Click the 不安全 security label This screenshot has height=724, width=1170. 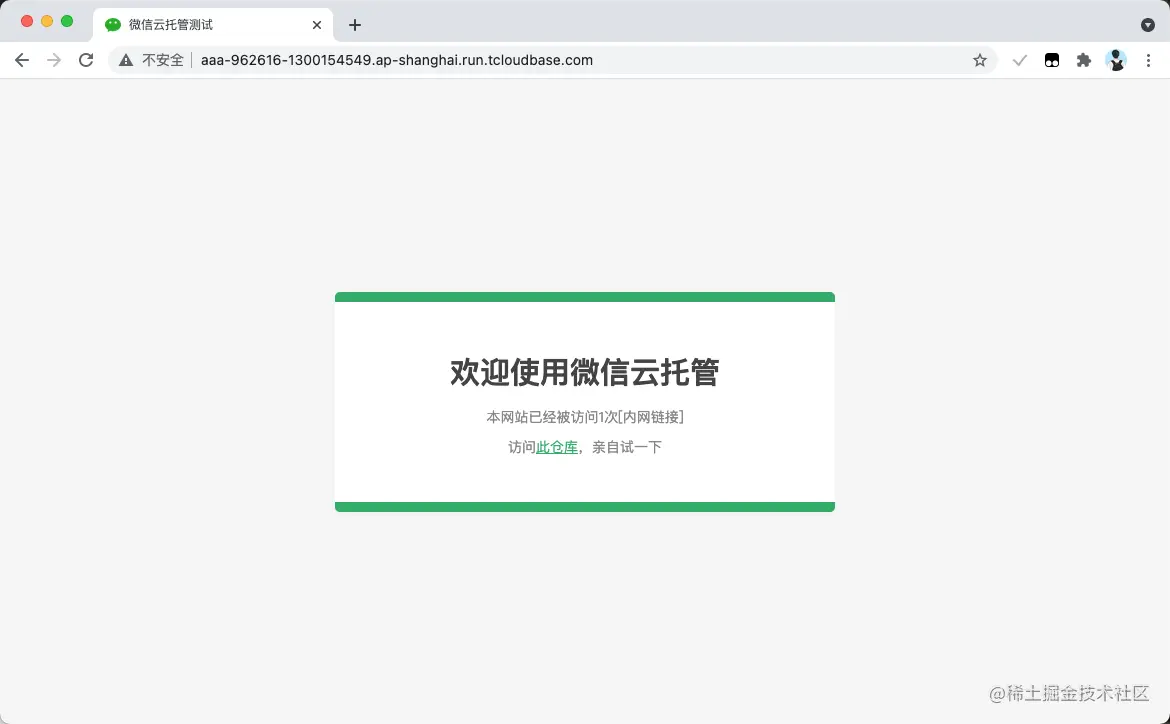[163, 60]
